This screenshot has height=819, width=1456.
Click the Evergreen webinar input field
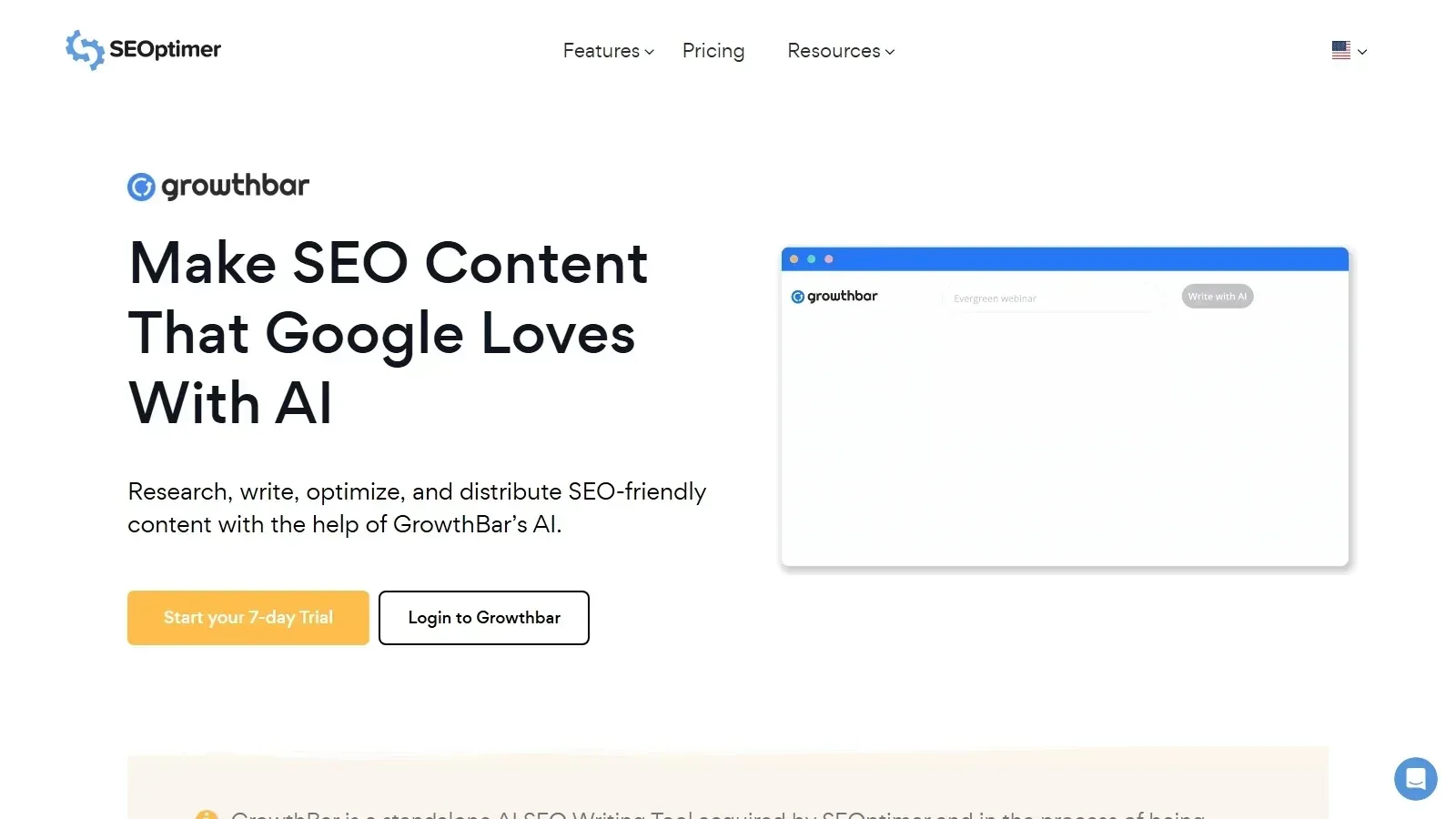(x=1054, y=298)
